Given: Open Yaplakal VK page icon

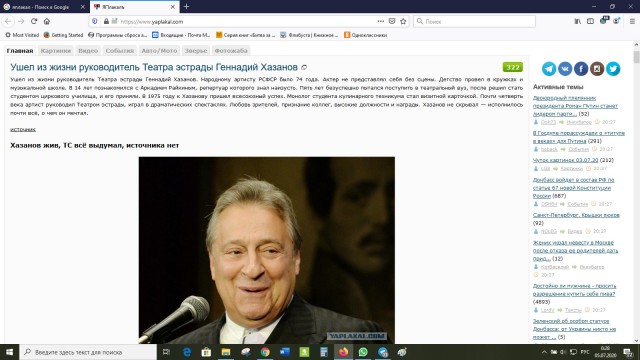Looking at the screenshot, I should [x=565, y=69].
